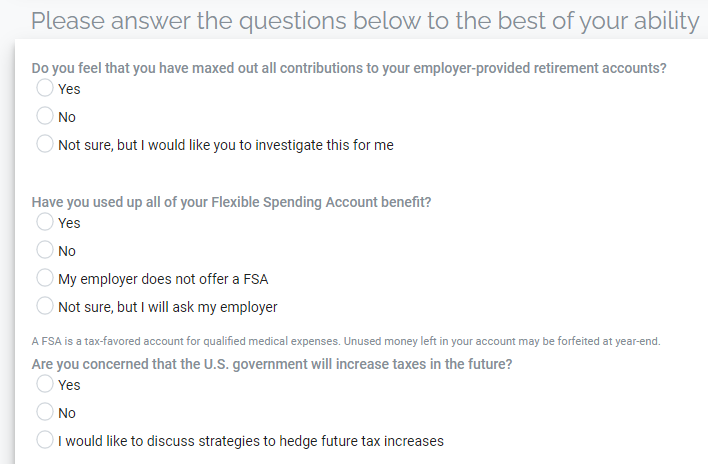The height and width of the screenshot is (464, 708).
Task: Click the Yes label text under the retirement question
Action: pyautogui.click(x=69, y=89)
